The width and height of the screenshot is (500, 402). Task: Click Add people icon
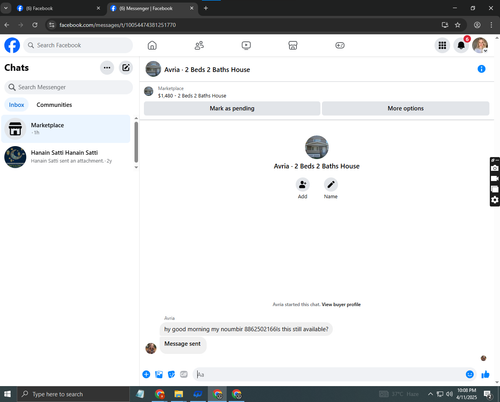coord(302,184)
